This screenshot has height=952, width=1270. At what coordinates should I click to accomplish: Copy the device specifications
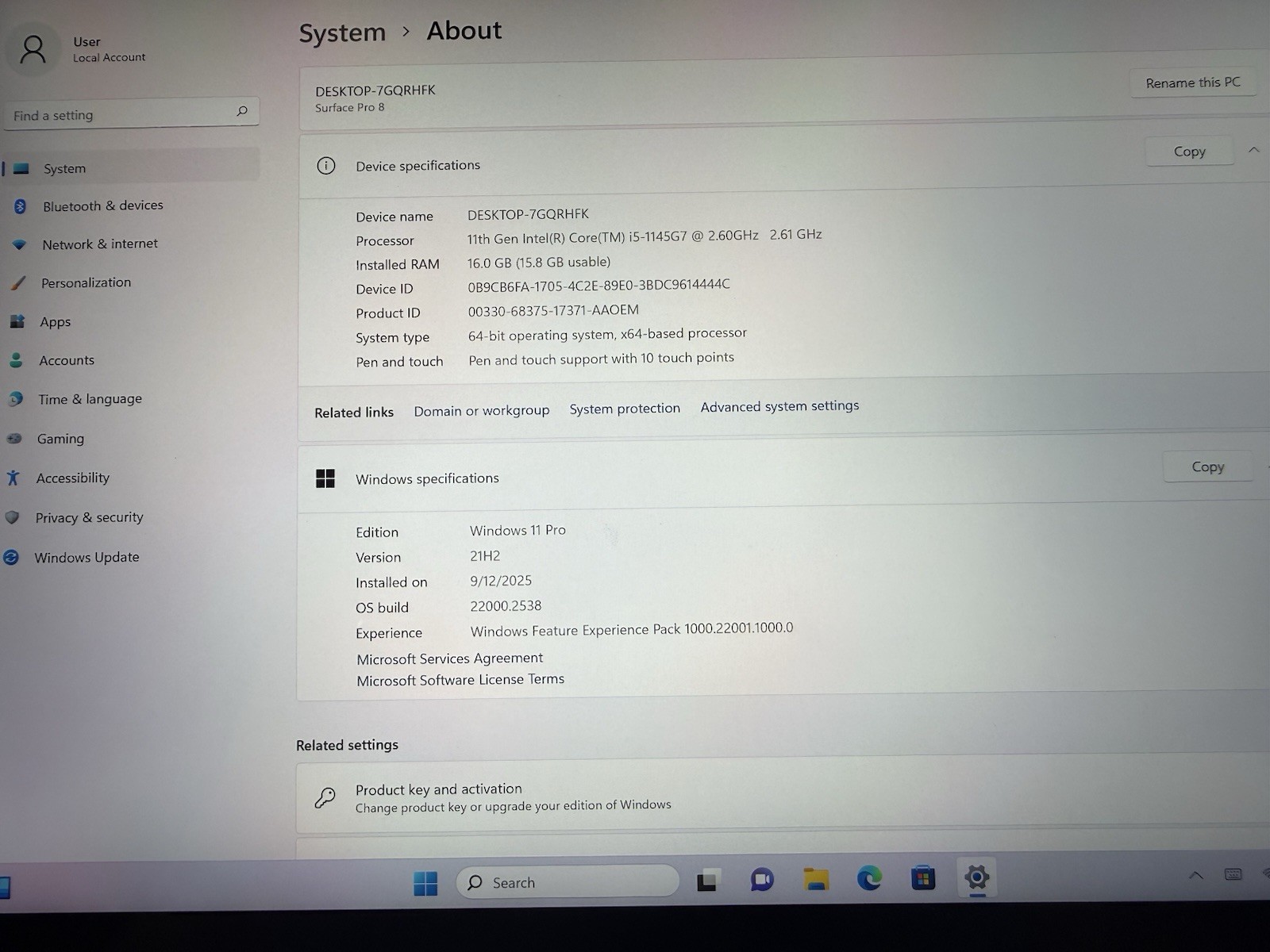tap(1189, 152)
